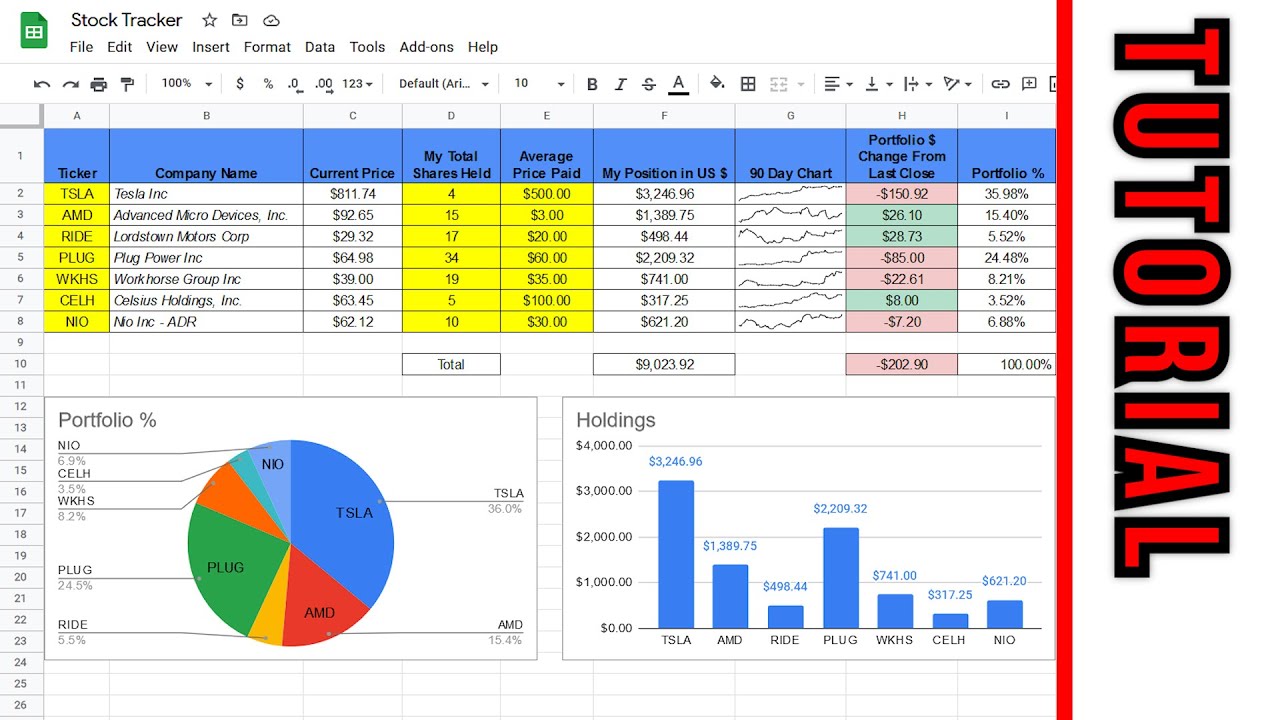Toggle bold formatting
This screenshot has height=720, width=1280.
pos(592,84)
